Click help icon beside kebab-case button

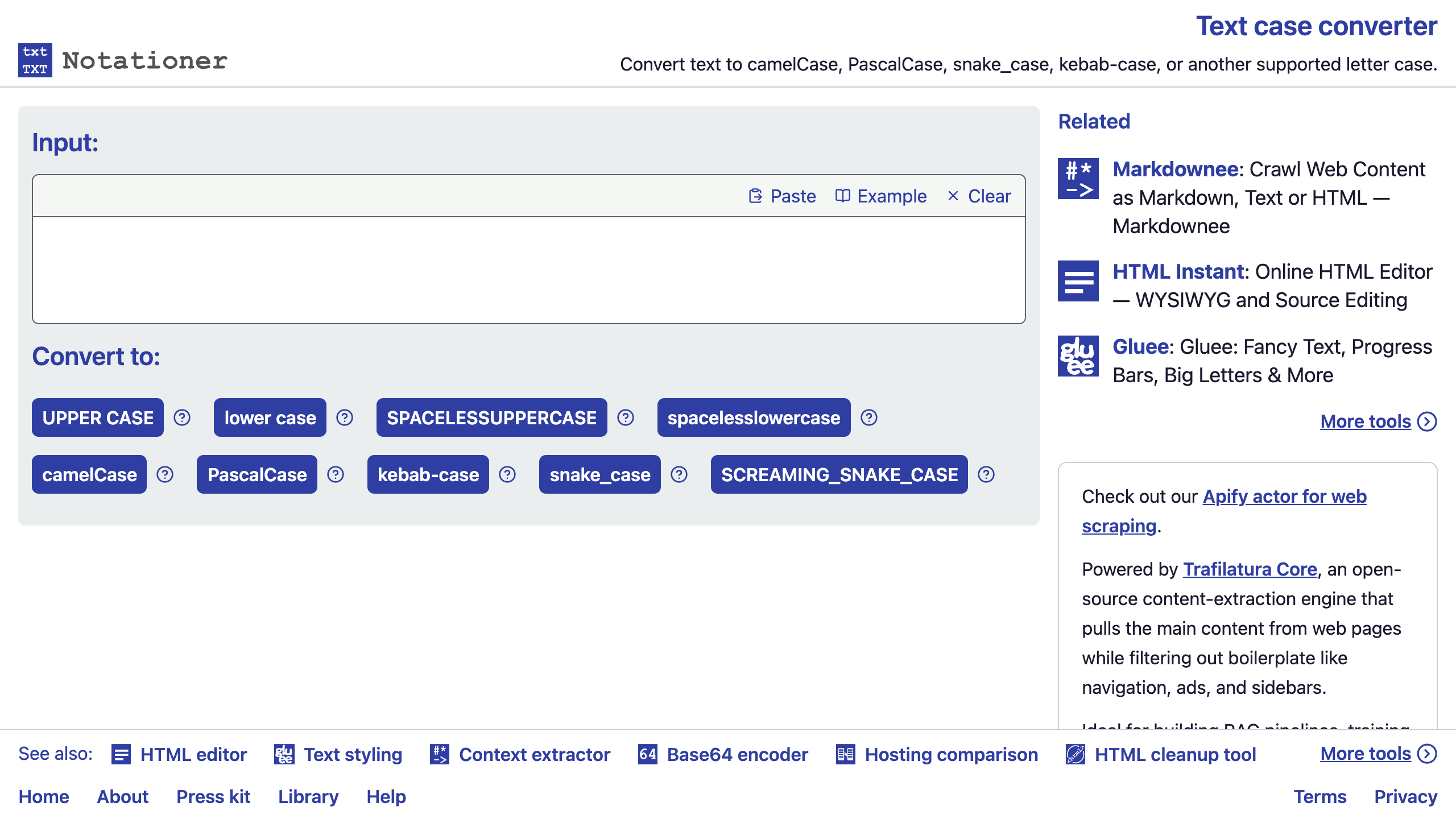pyautogui.click(x=507, y=474)
